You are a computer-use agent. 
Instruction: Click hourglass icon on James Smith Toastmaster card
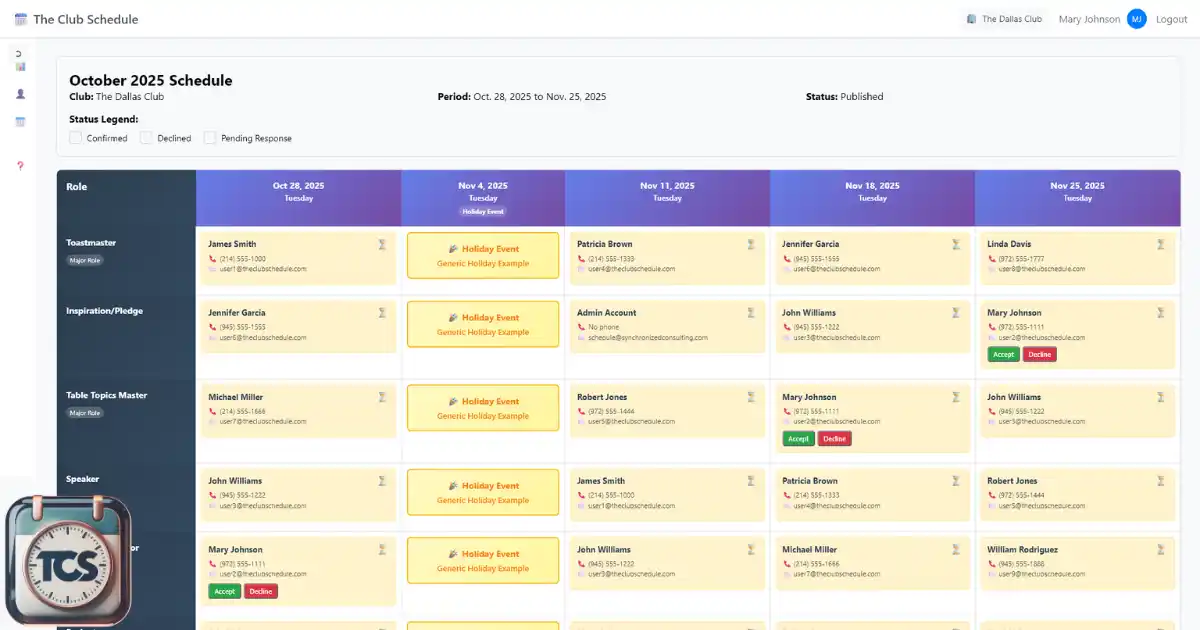382,244
